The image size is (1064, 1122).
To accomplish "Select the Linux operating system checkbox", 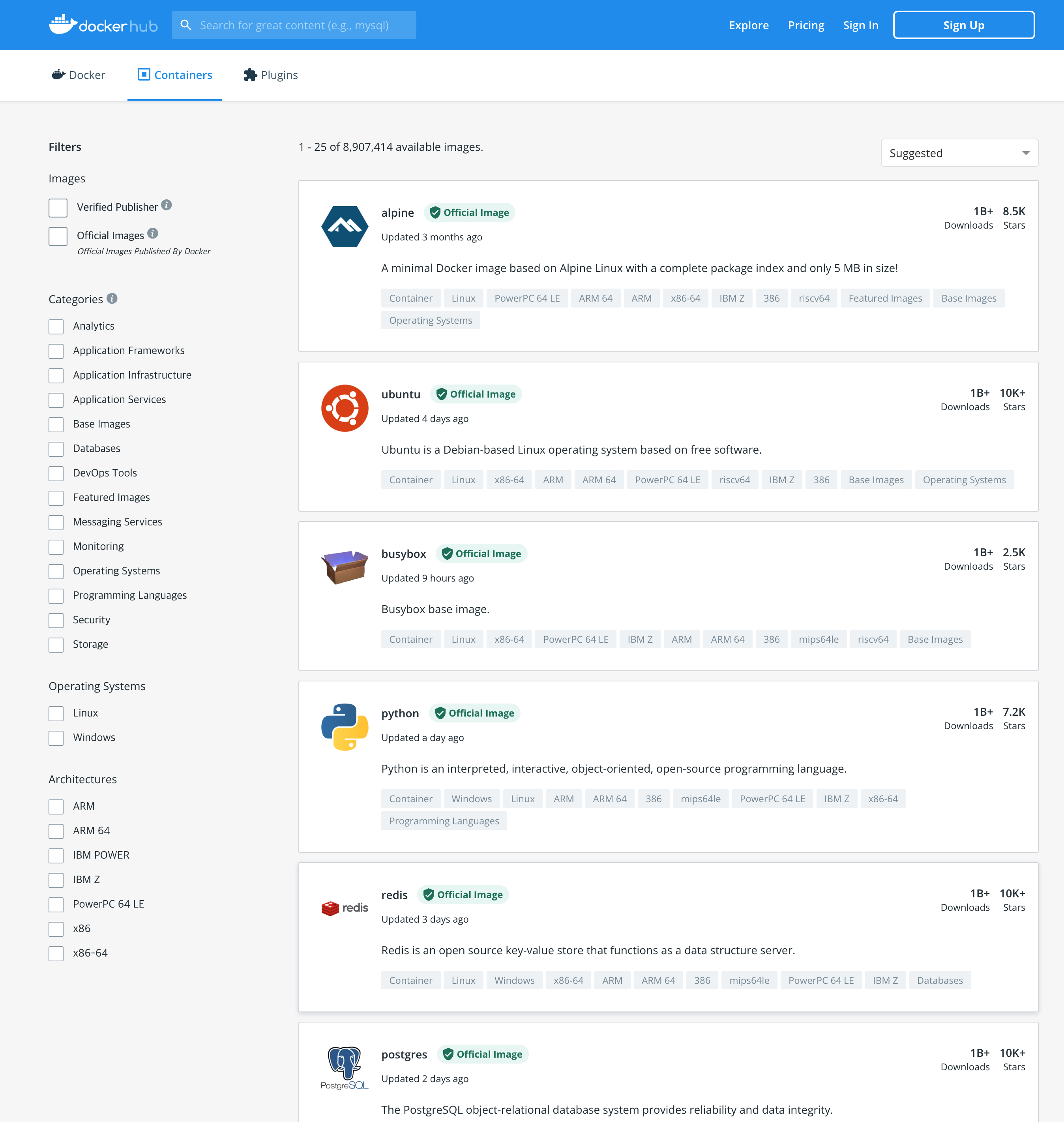I will (56, 714).
